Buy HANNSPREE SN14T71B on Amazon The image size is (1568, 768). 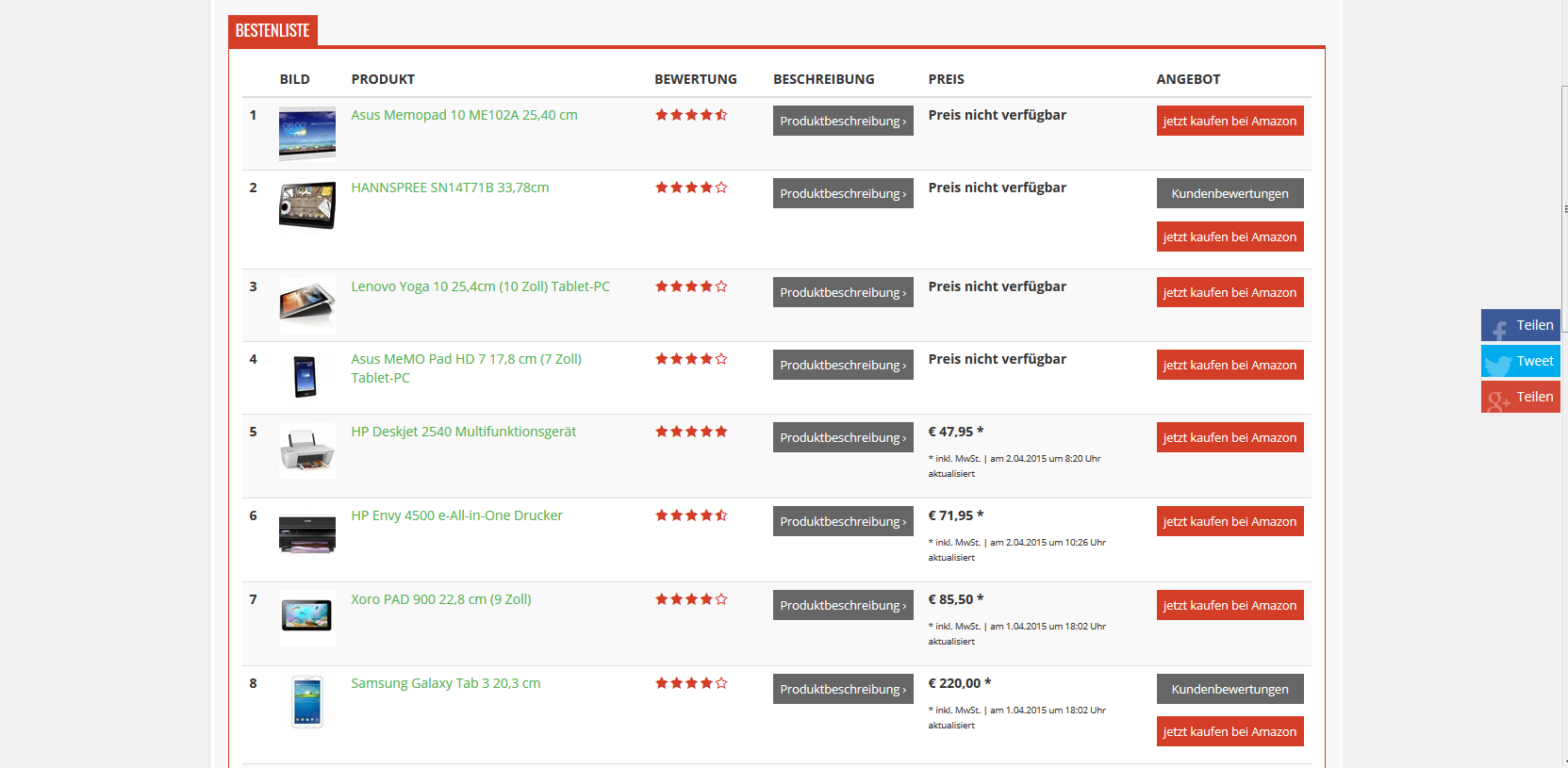pos(1230,237)
